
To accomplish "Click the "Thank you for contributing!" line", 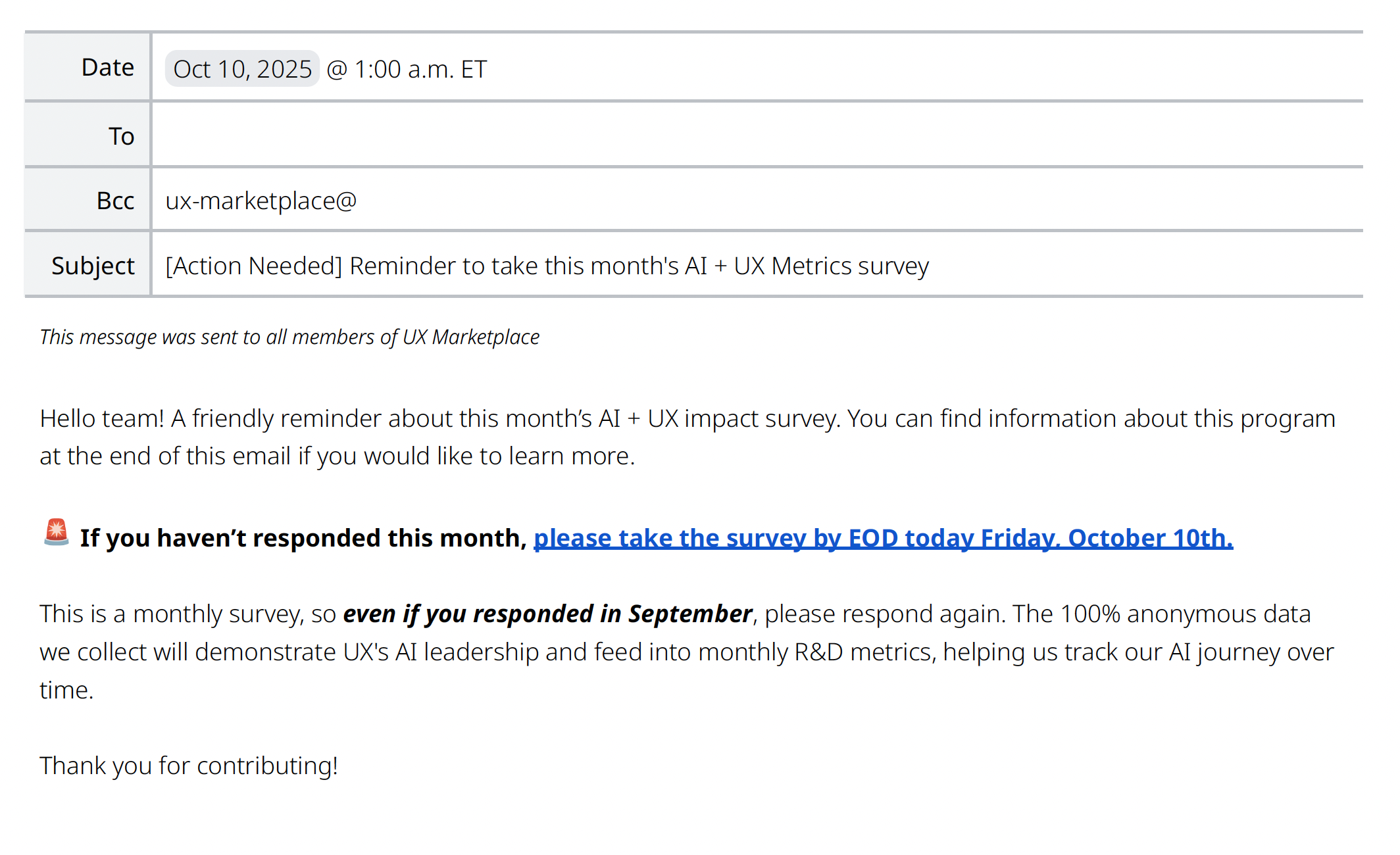I will (189, 766).
